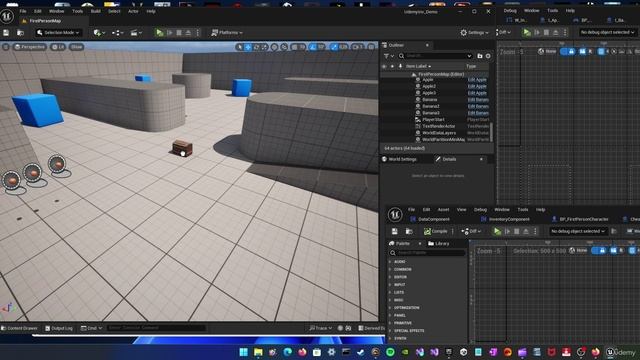
Task: Click the Outliner search field
Action: [x=435, y=56]
